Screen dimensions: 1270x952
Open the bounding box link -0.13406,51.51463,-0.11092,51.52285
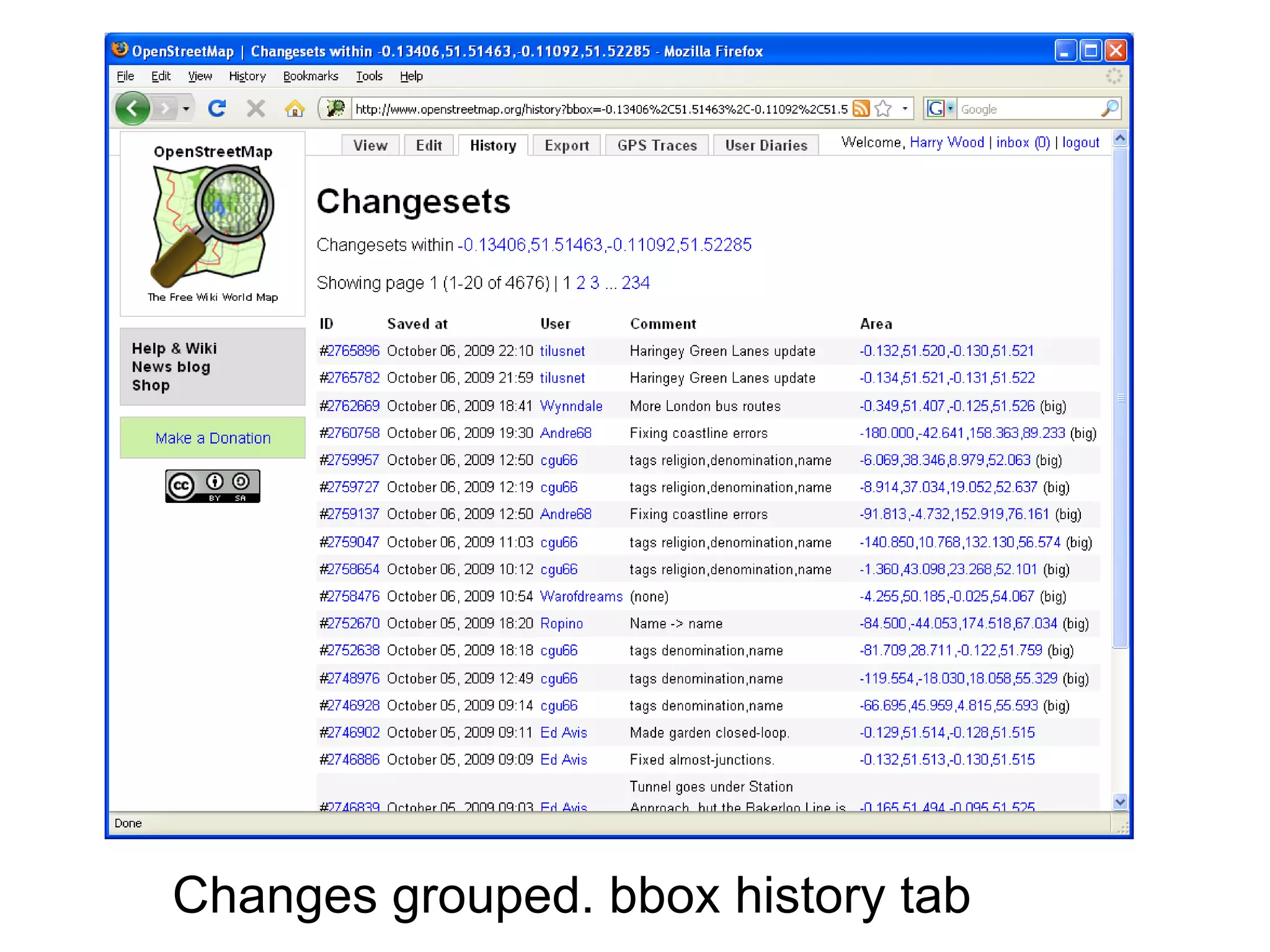pyautogui.click(x=605, y=245)
